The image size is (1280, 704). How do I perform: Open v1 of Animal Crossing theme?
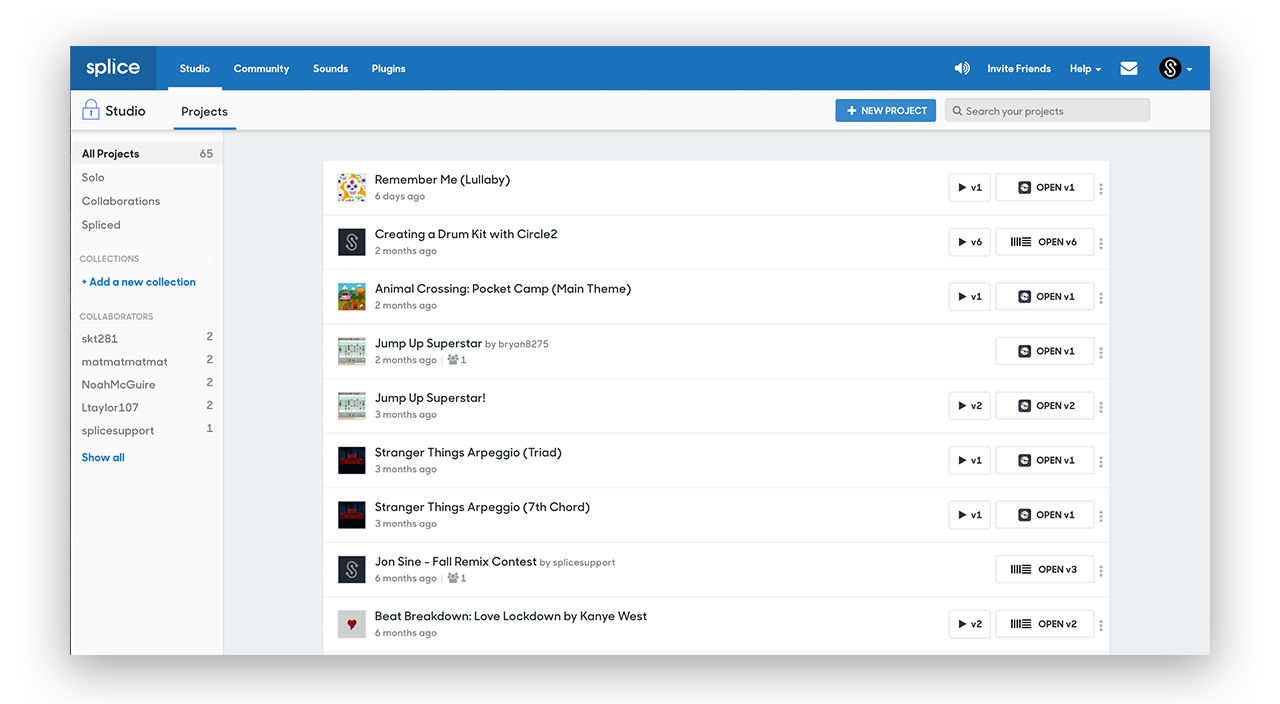[x=1045, y=296]
